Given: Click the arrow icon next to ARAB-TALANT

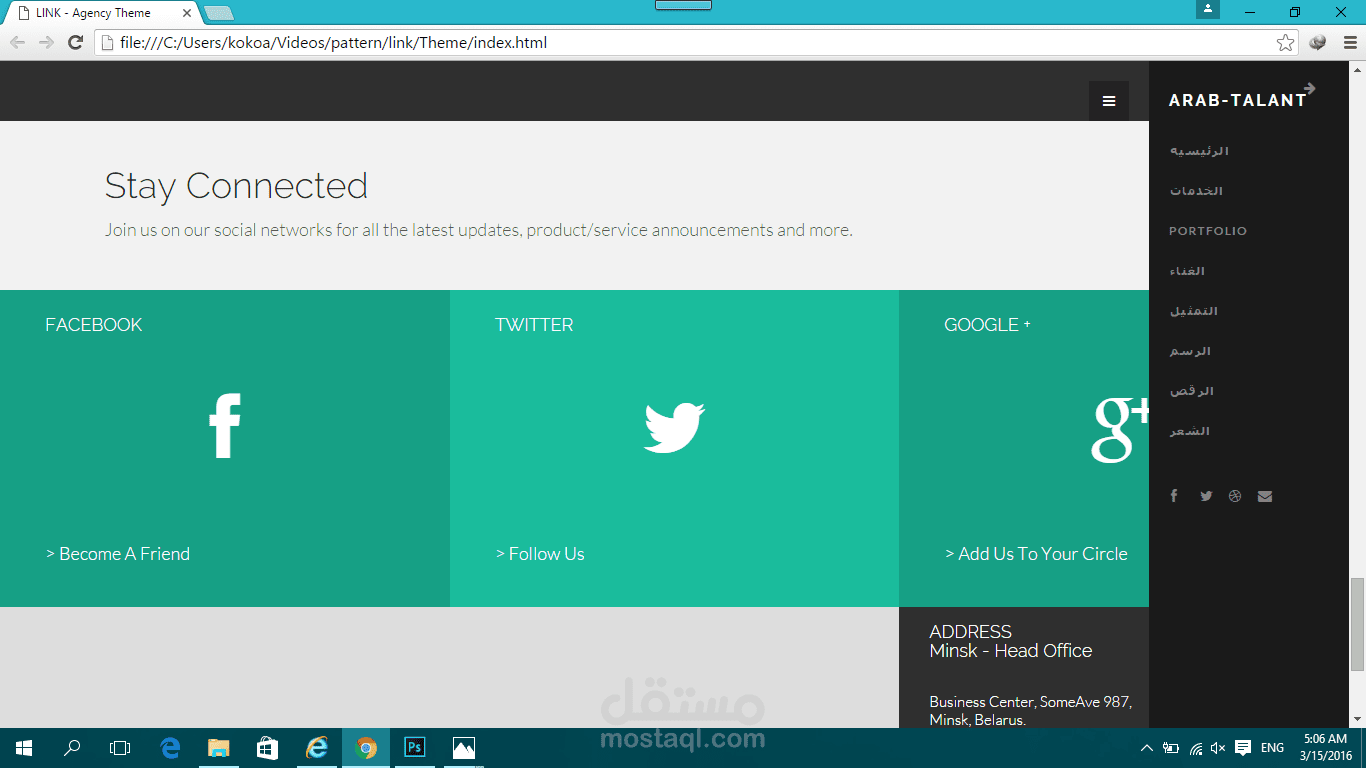Looking at the screenshot, I should coord(1308,87).
